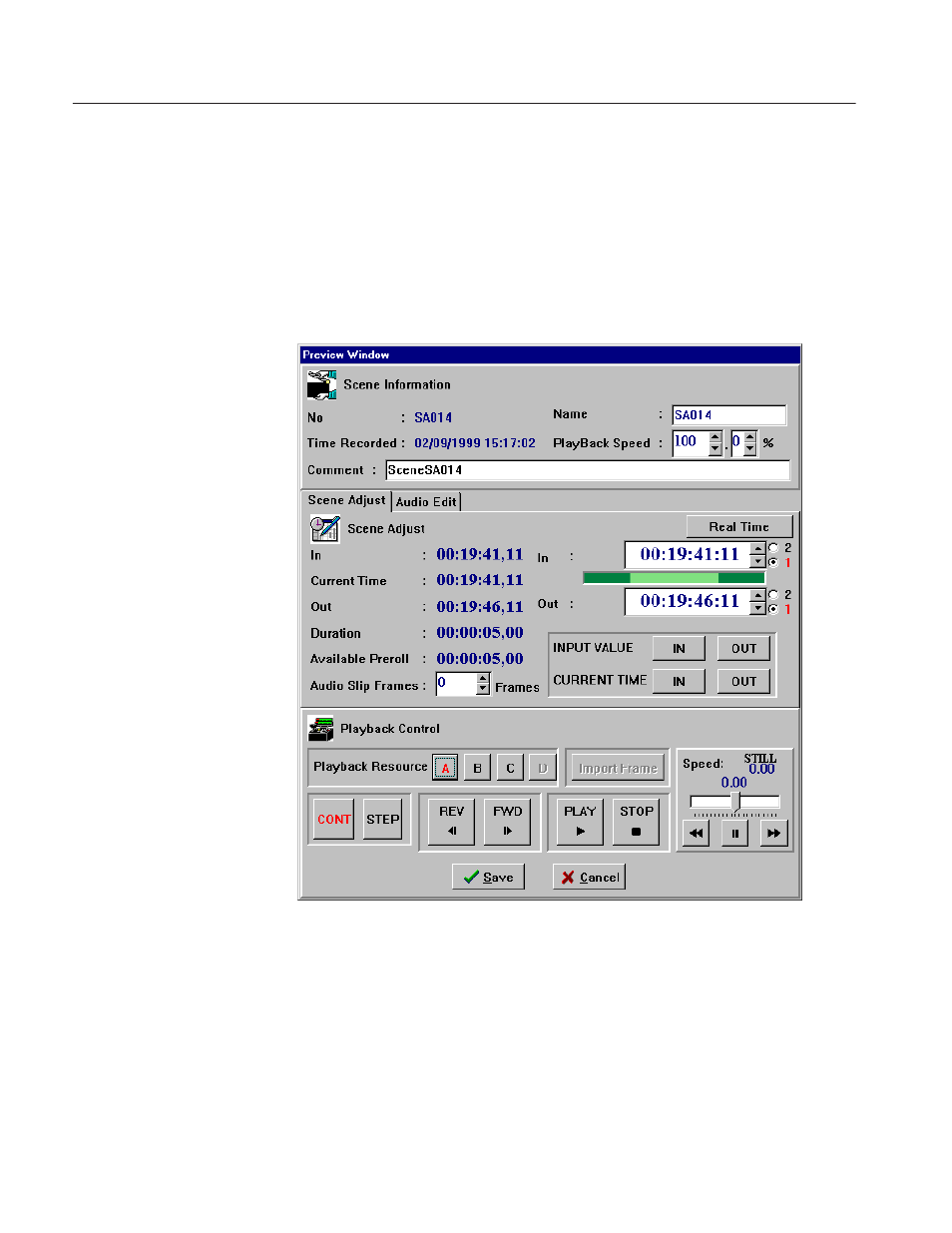Increase the Out timecode 00:19:46:11
Viewport: 952px width, 1233px height.
tap(757, 595)
